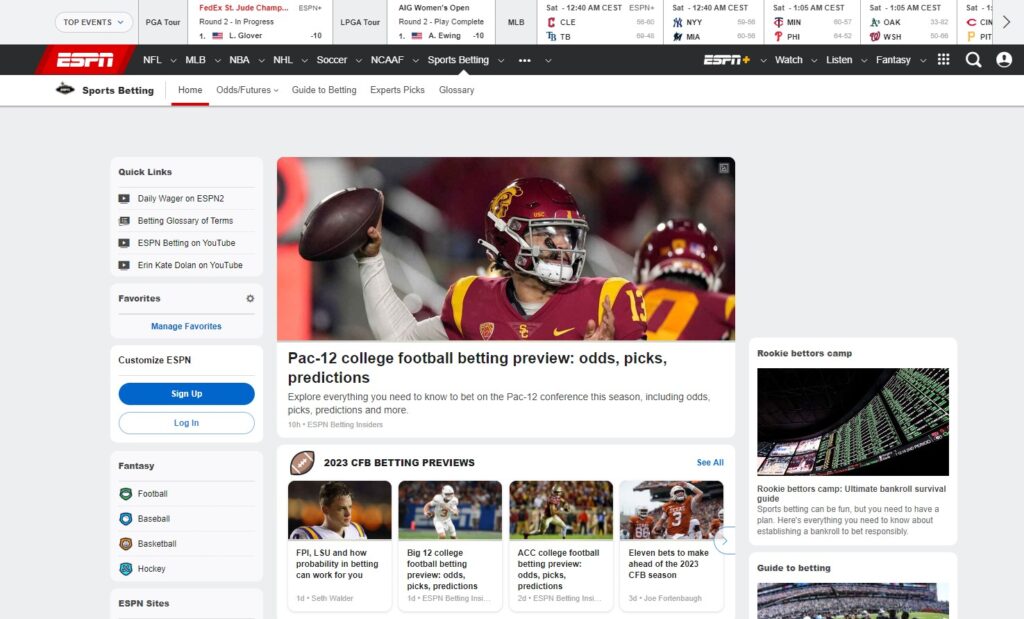Open search from the top navigation bar
Screen dimensions: 1024x619
973,60
